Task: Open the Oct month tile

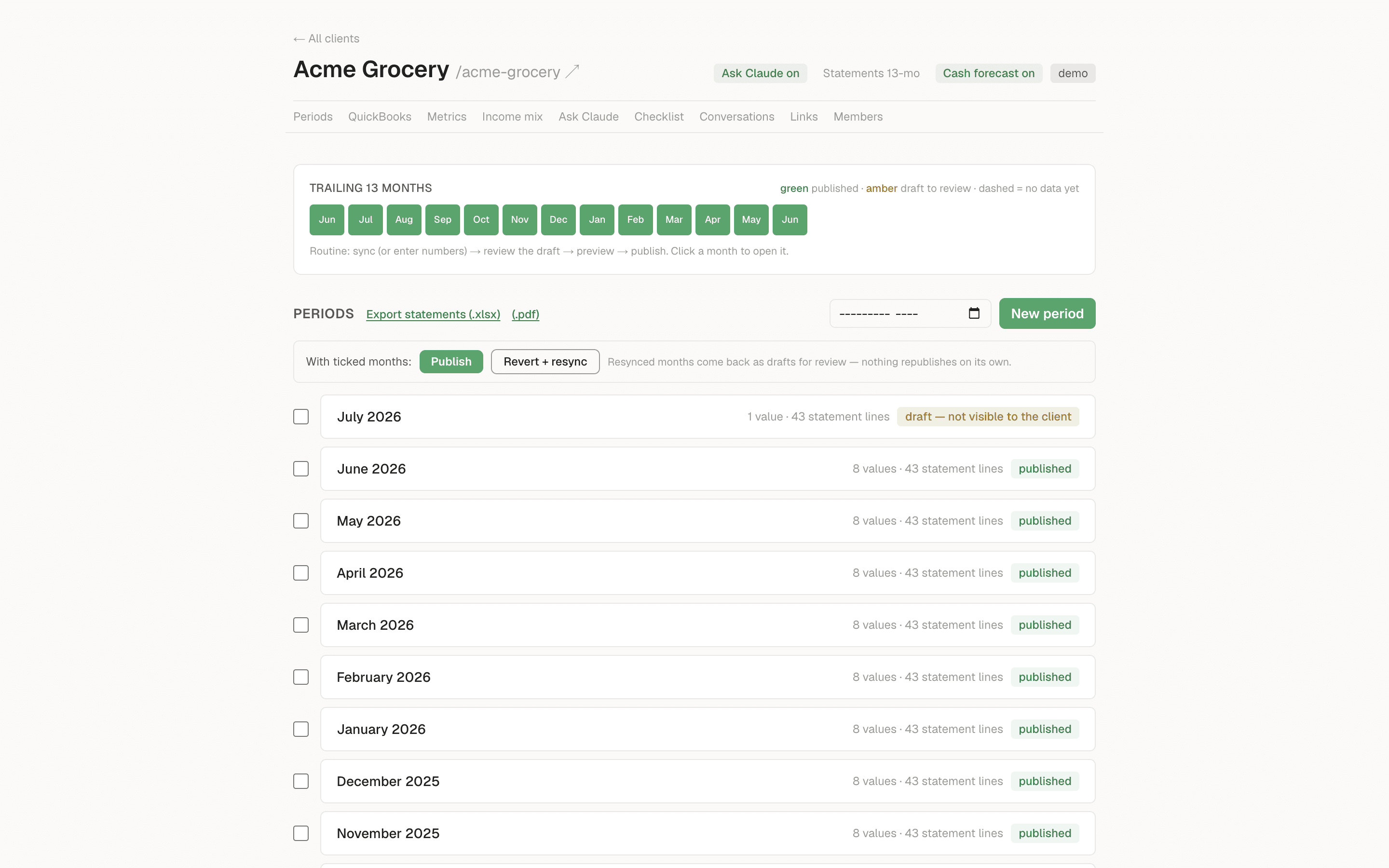Action: tap(481, 220)
